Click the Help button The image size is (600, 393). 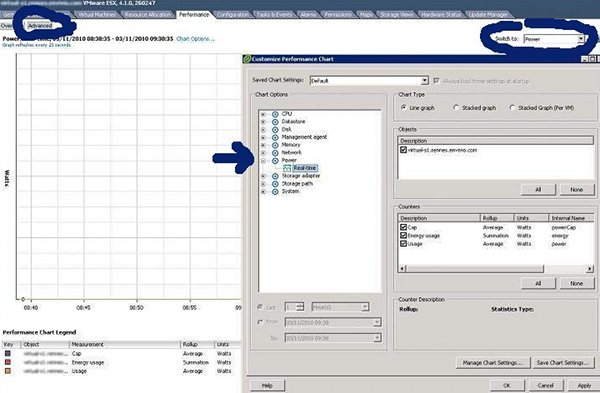267,386
